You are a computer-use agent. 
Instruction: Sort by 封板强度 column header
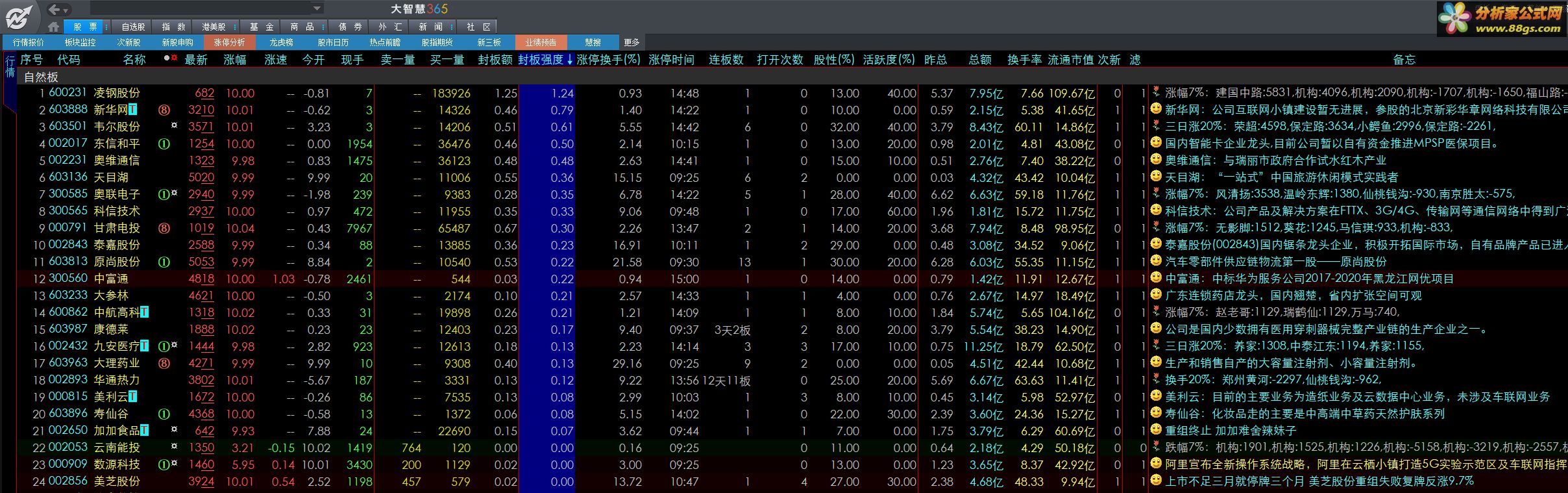click(x=545, y=60)
